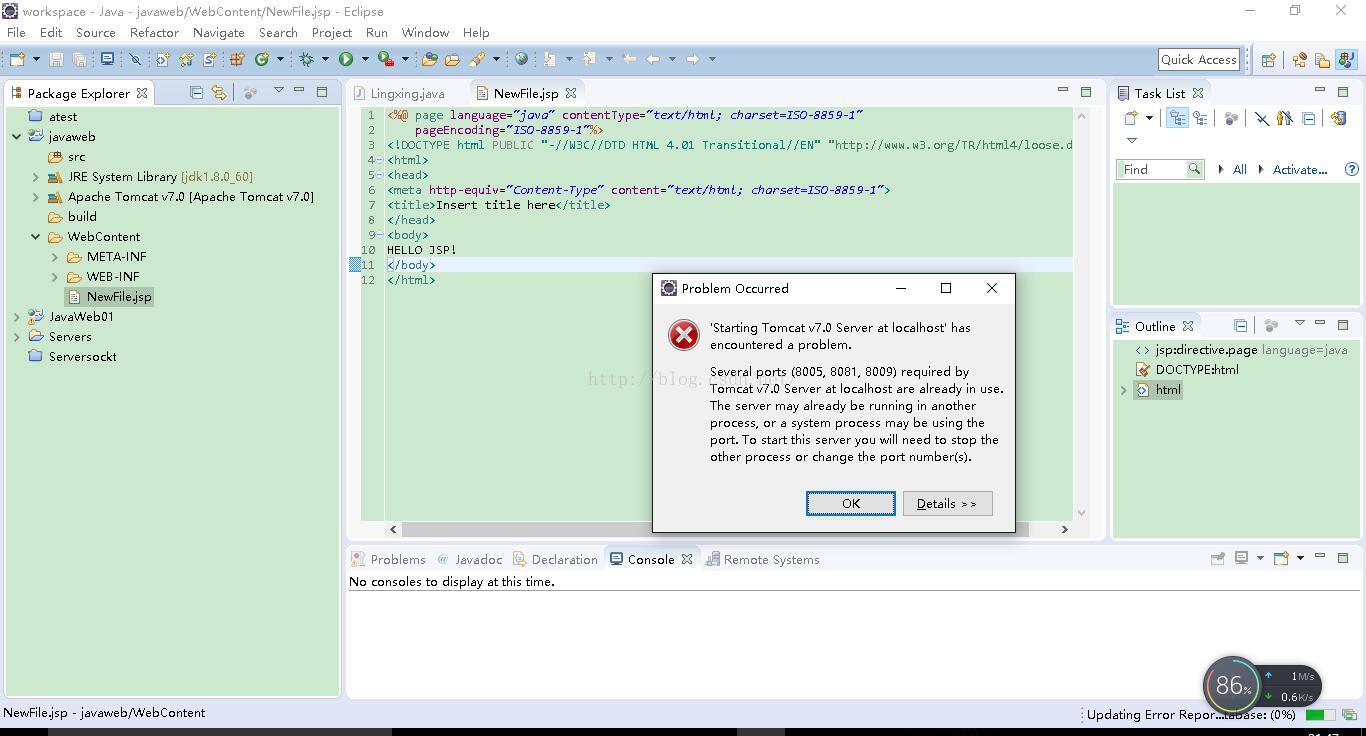Open the Task List view menu triangle
1366x736 pixels.
[x=1132, y=140]
